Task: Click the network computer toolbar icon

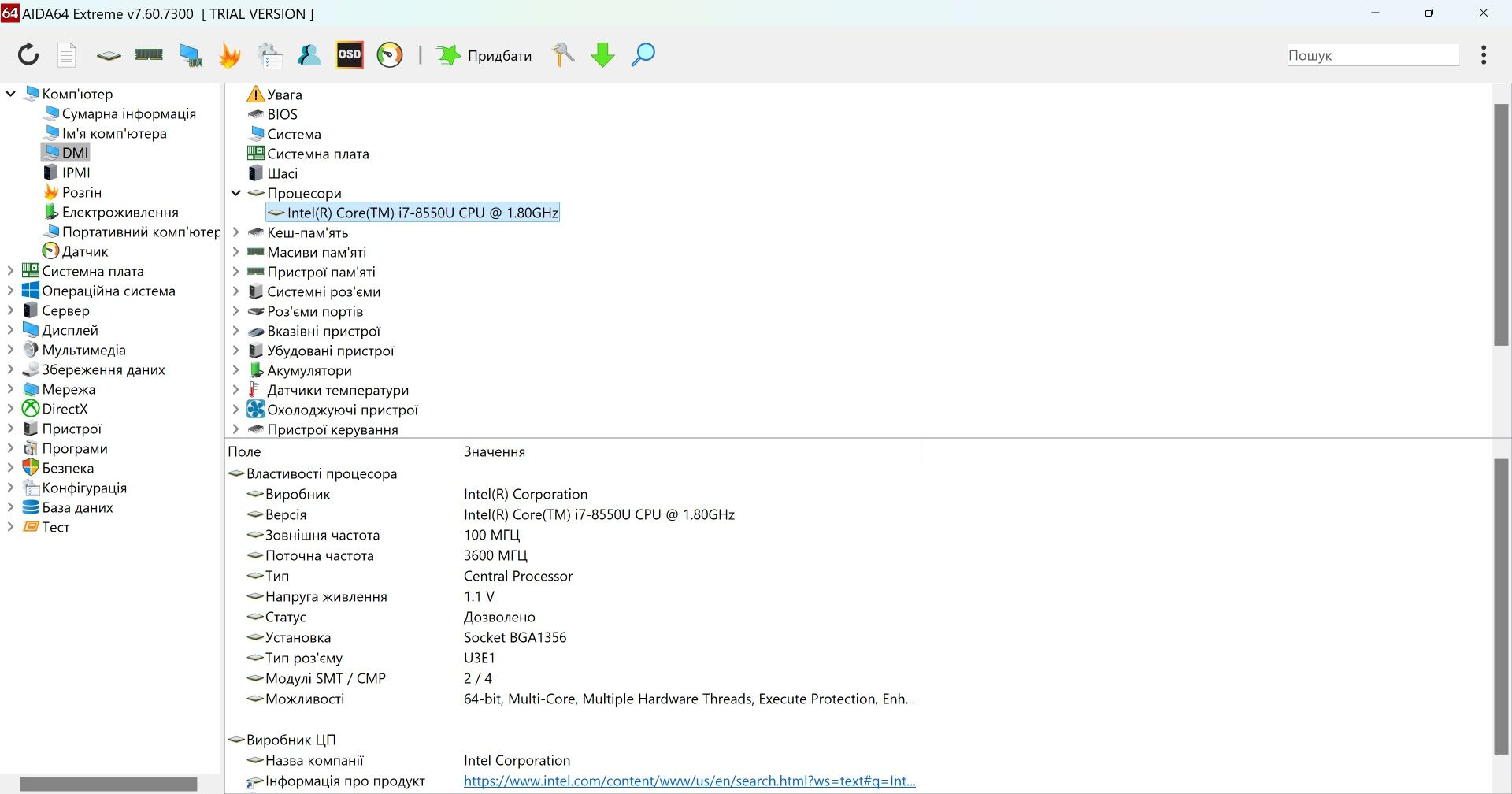Action: point(190,54)
